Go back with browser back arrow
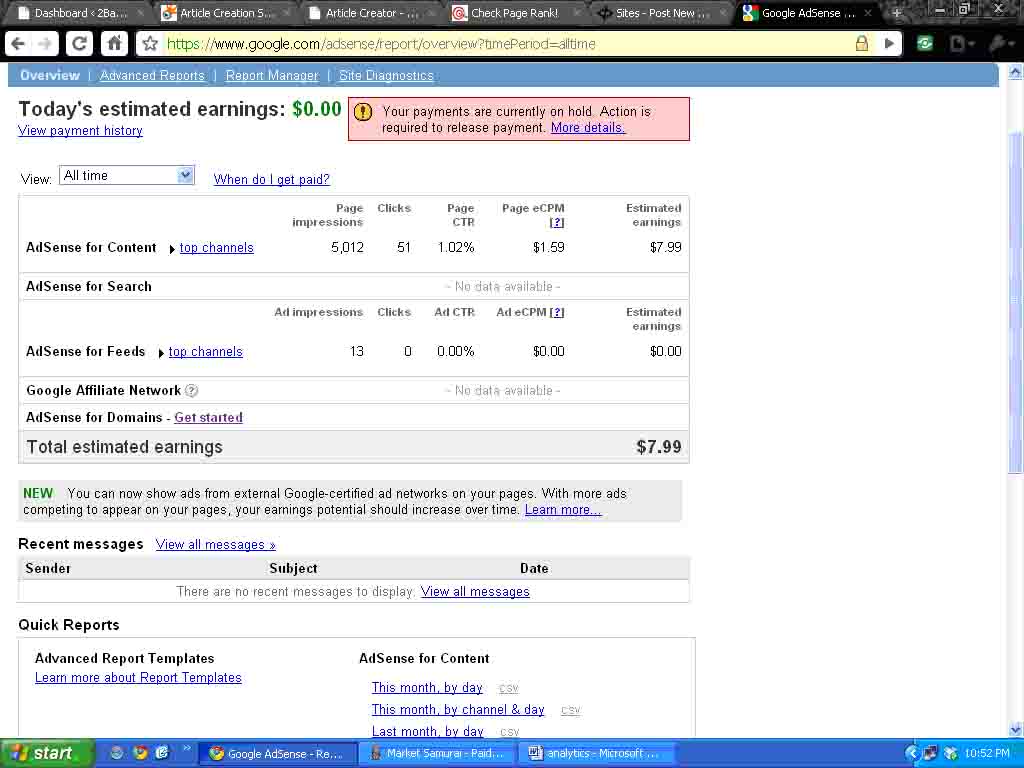The image size is (1024, 768). [18, 44]
